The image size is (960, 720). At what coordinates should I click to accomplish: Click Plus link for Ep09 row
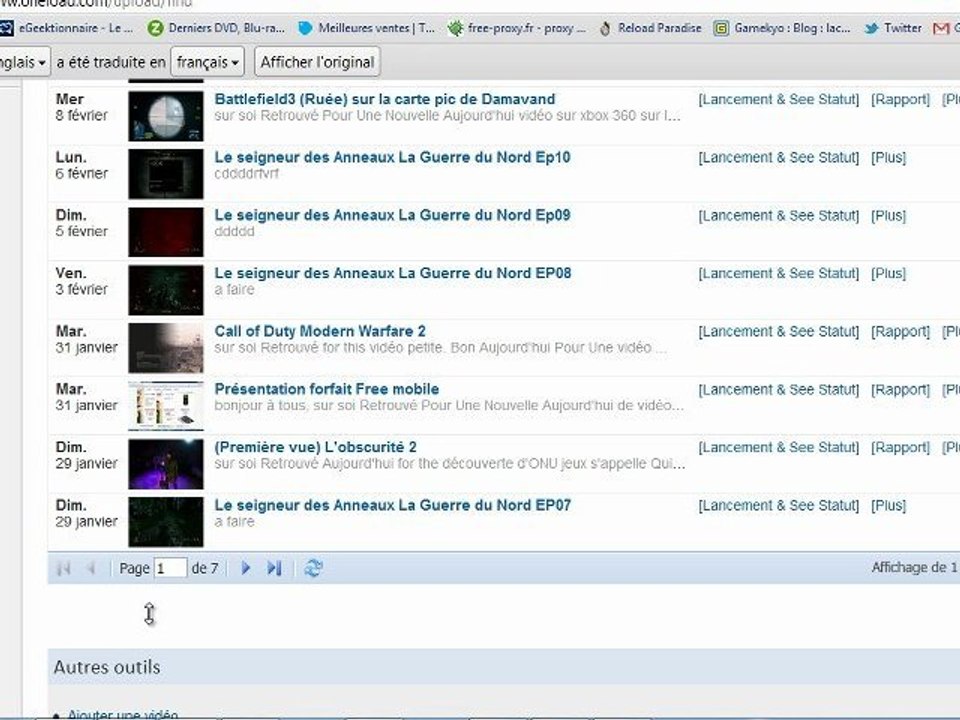click(888, 216)
